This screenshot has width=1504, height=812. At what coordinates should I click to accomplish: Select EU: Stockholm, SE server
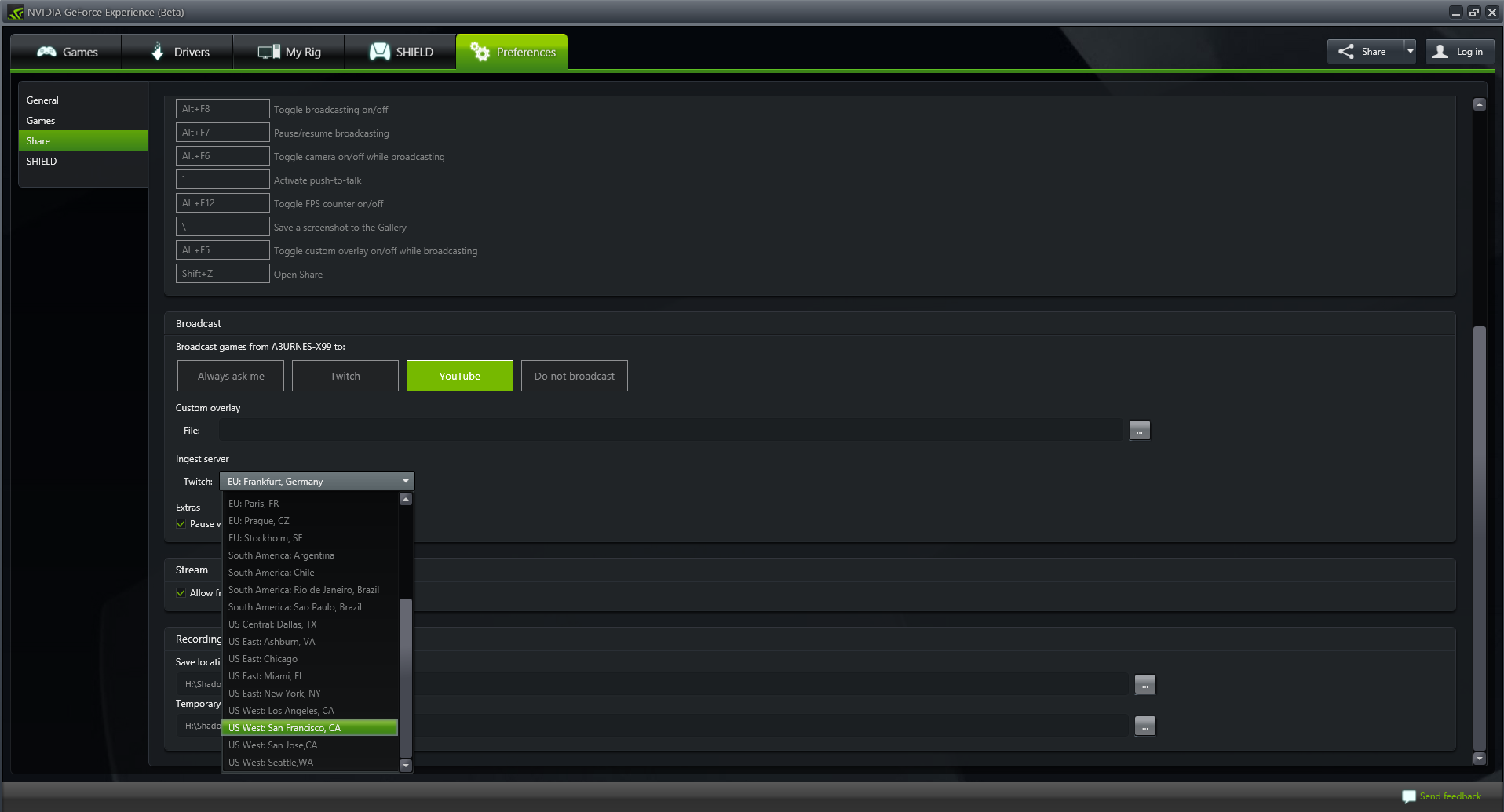[310, 538]
